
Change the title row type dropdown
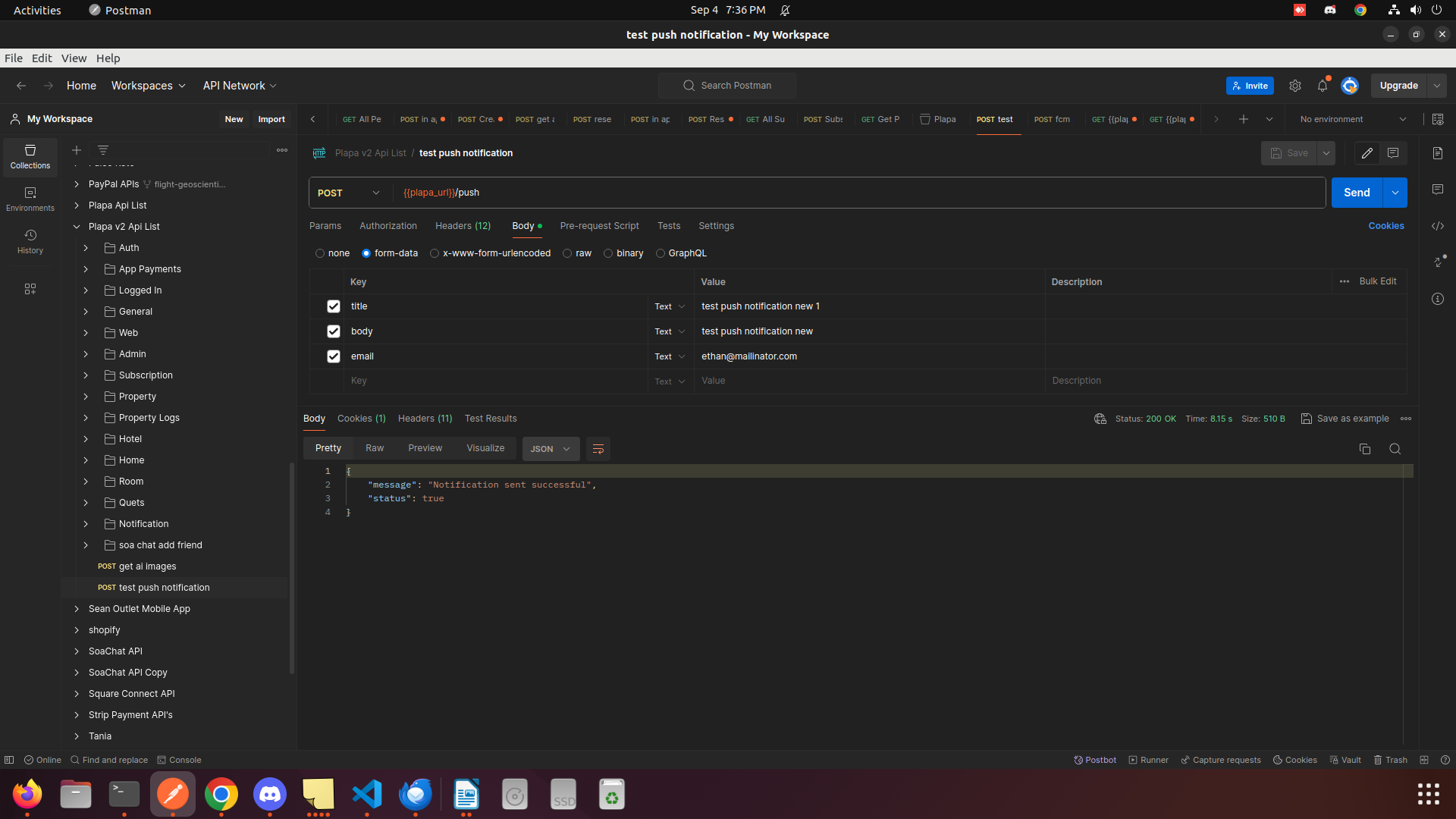(670, 306)
